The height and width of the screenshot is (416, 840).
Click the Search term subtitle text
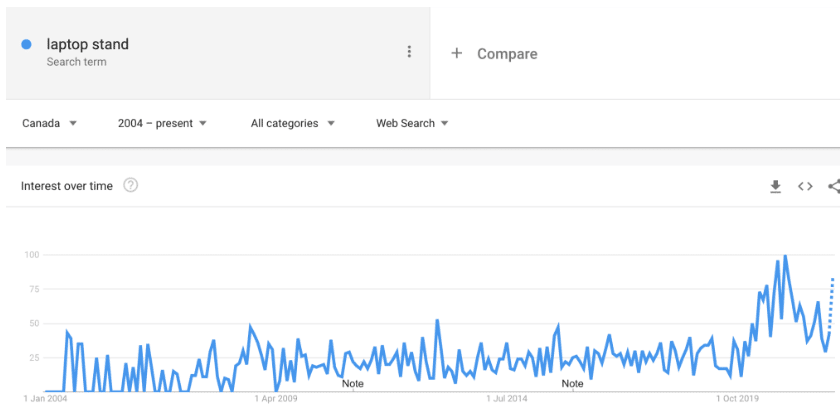(76, 62)
